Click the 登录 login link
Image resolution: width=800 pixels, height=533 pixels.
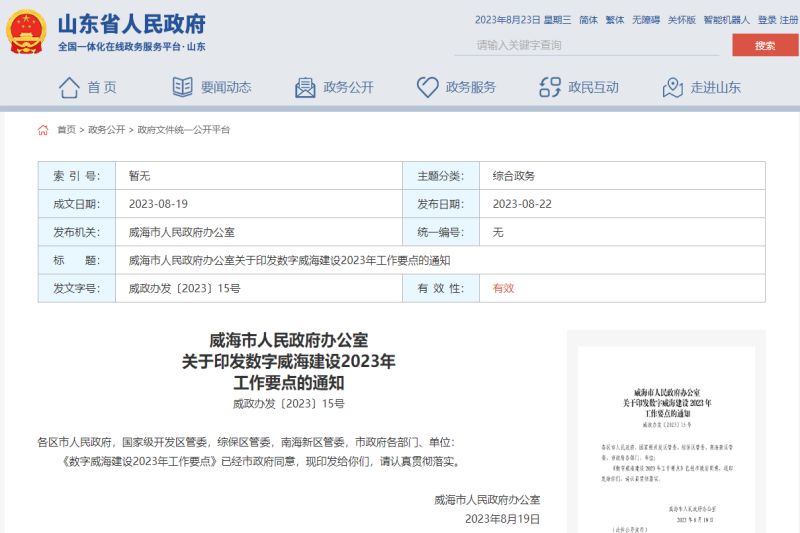(766, 19)
